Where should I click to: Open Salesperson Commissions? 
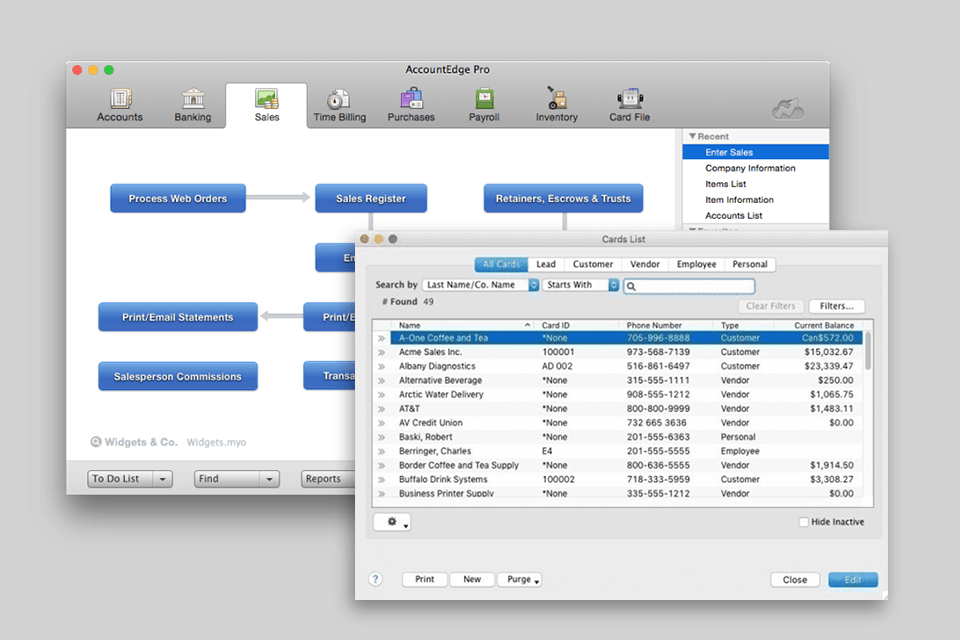pyautogui.click(x=178, y=376)
